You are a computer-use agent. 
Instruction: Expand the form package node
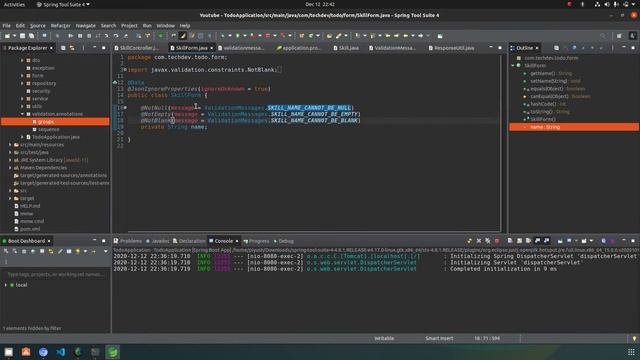pos(22,76)
